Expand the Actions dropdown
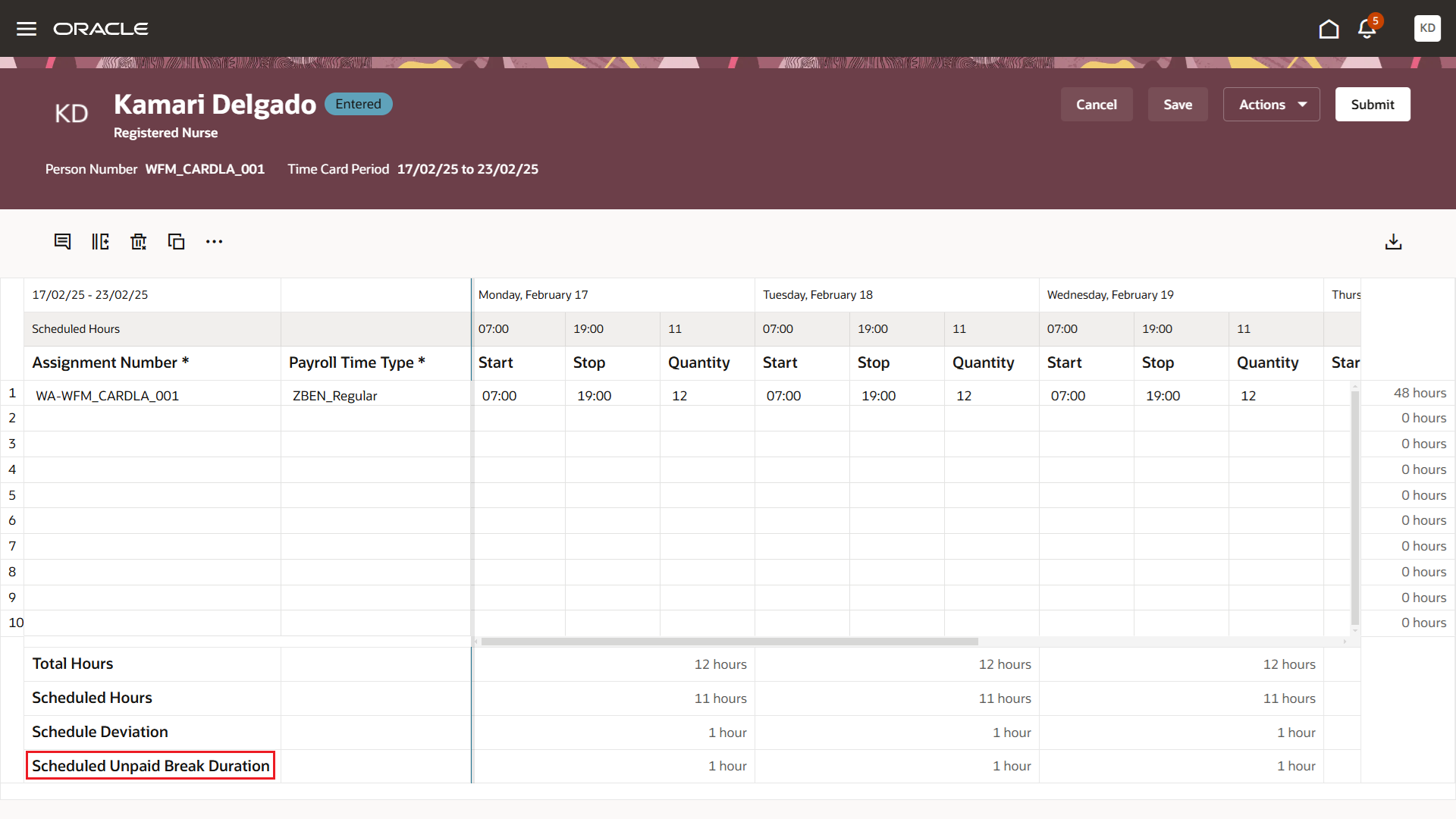The width and height of the screenshot is (1456, 819). click(x=1271, y=104)
